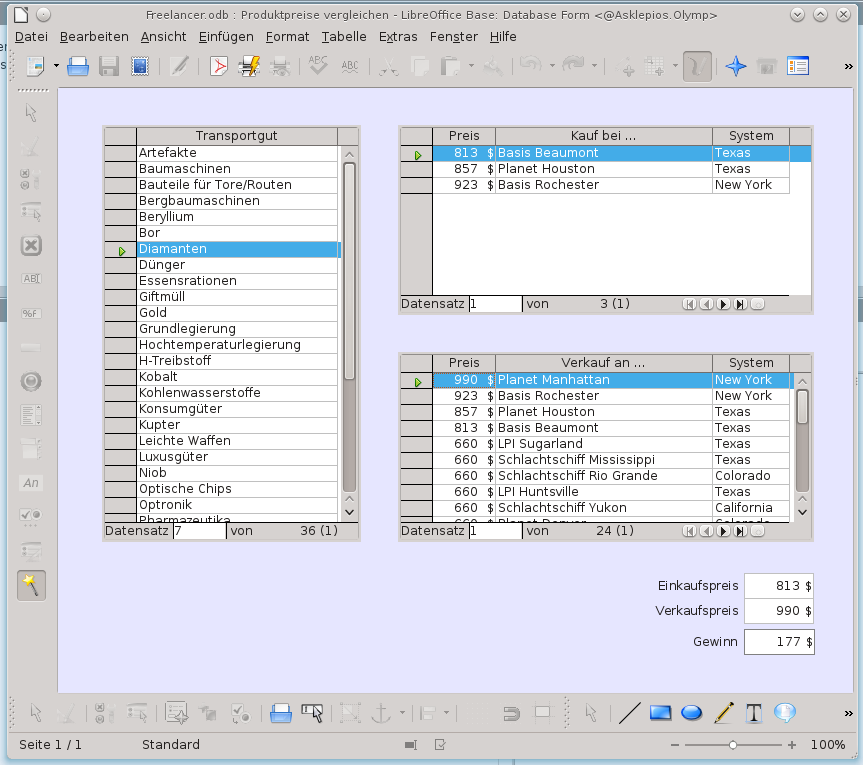Screen dimensions: 863x765
Task: Toggle the Wizards On/Off magic wand
Action: (31, 585)
